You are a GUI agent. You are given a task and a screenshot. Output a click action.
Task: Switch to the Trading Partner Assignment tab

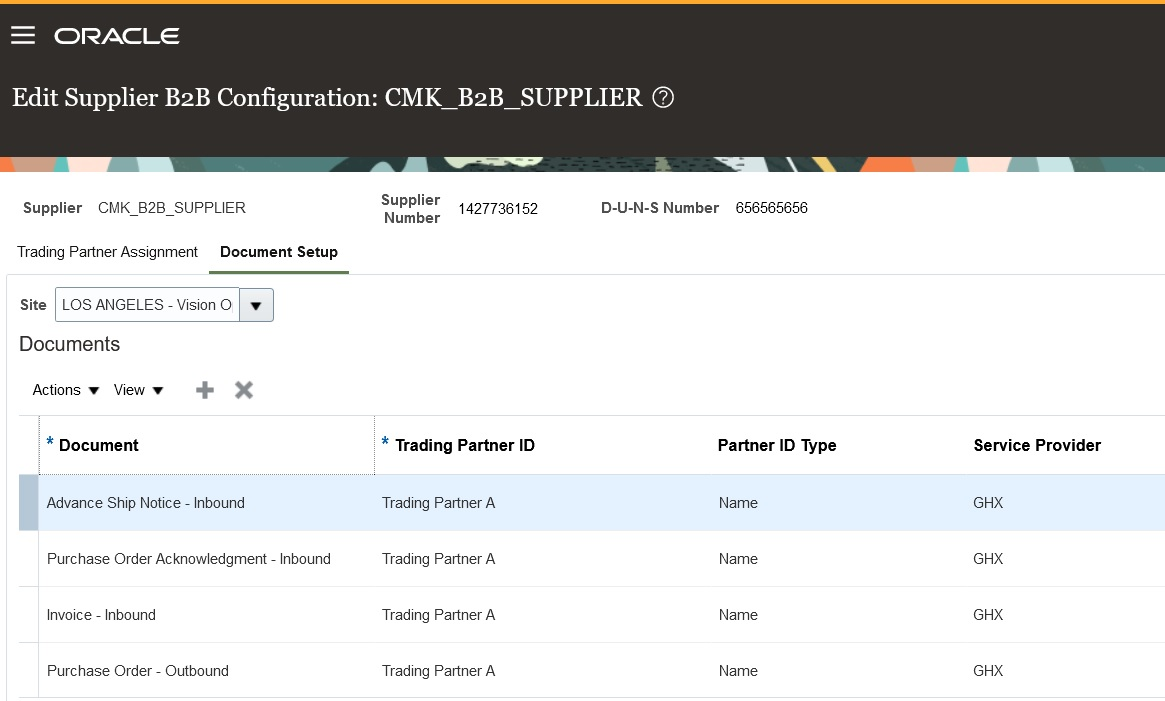[106, 252]
